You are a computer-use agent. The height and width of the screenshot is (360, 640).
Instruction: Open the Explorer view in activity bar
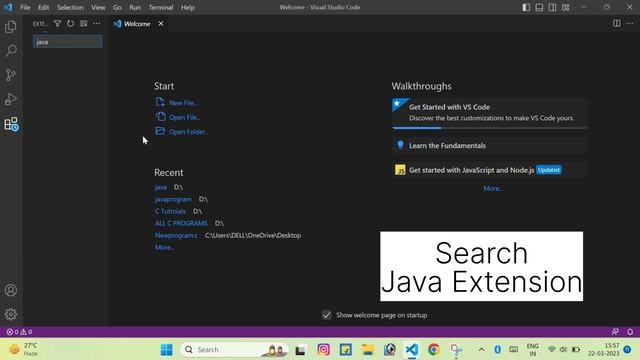[x=11, y=27]
